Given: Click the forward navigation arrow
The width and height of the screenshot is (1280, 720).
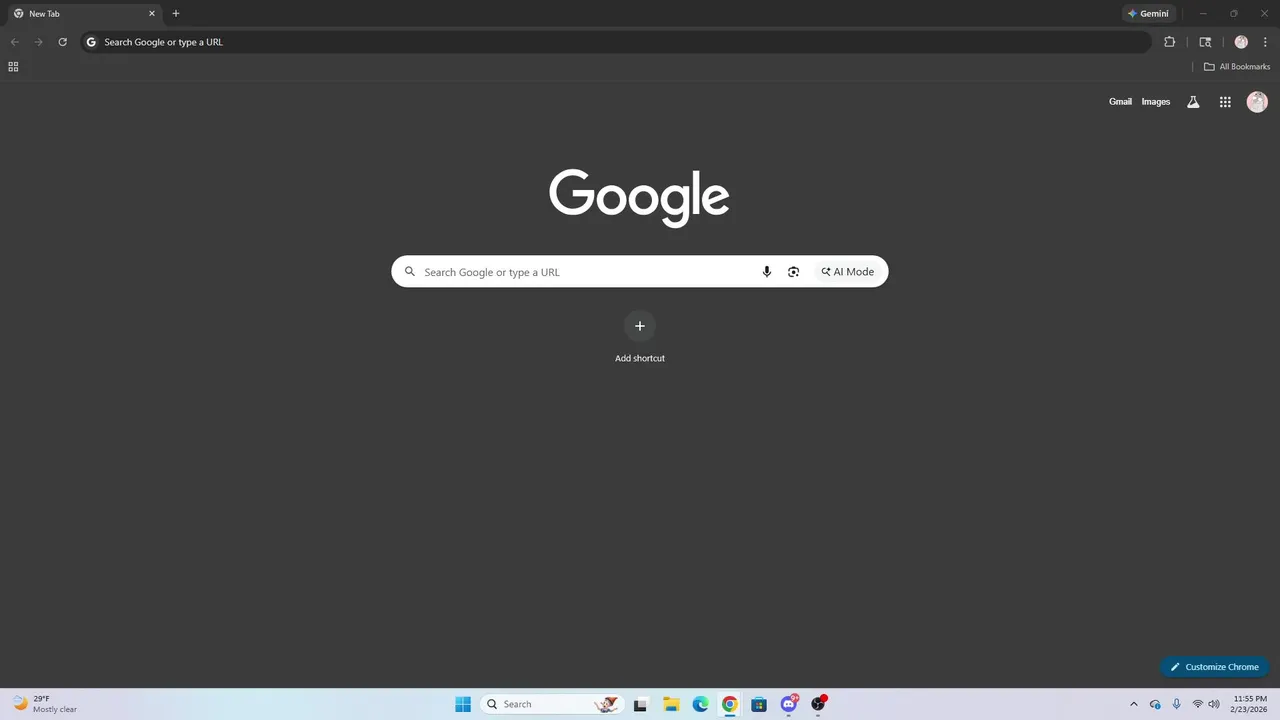Looking at the screenshot, I should pyautogui.click(x=39, y=42).
